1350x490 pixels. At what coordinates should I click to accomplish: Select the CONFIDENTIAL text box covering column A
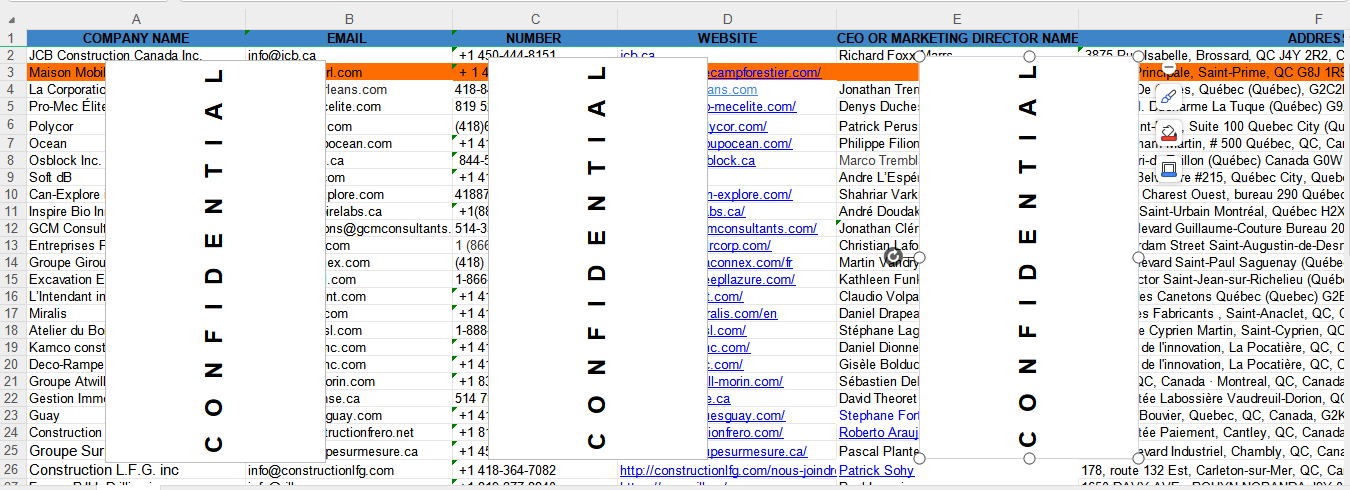pyautogui.click(x=215, y=260)
